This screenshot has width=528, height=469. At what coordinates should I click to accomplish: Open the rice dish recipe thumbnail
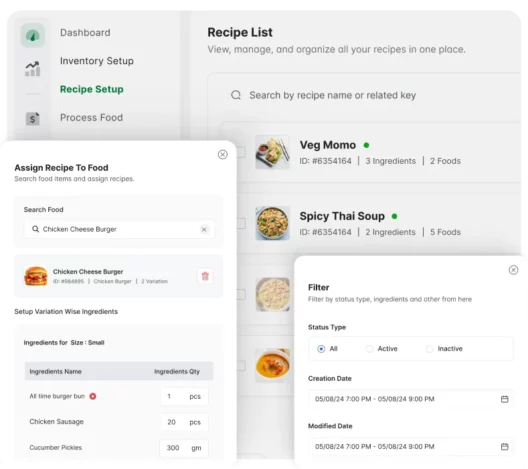272,294
